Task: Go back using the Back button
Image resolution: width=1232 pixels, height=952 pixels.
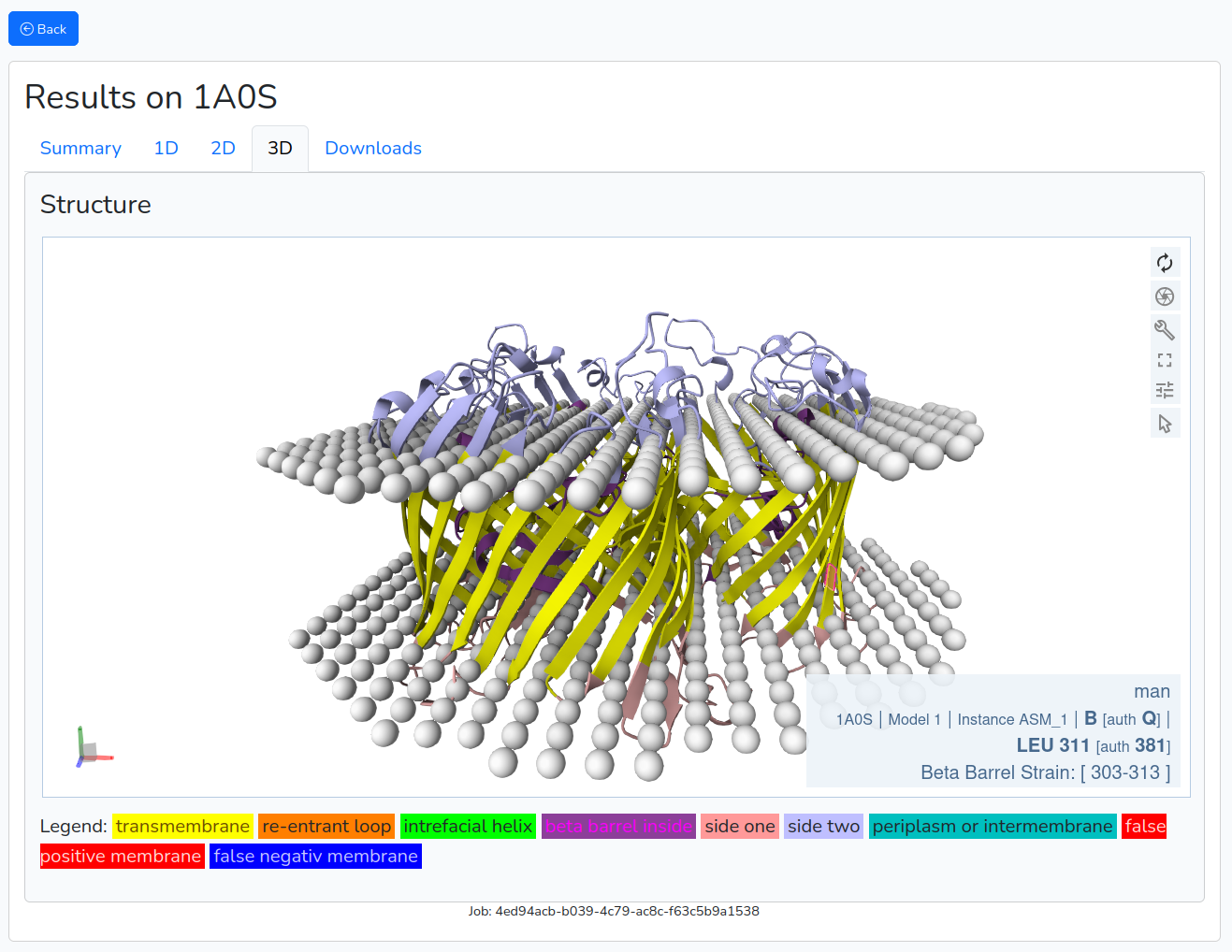Action: pos(43,29)
